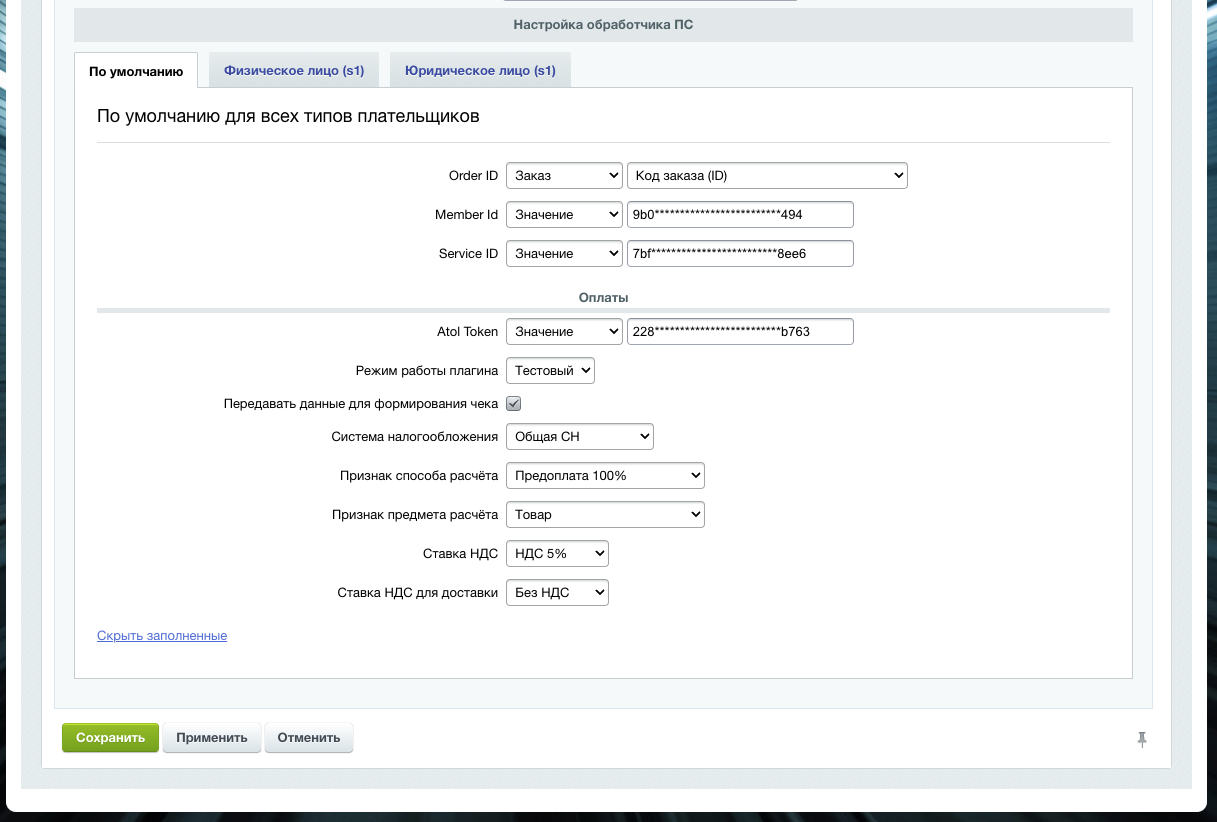Open the Atol Token type dropdown

coord(564,332)
